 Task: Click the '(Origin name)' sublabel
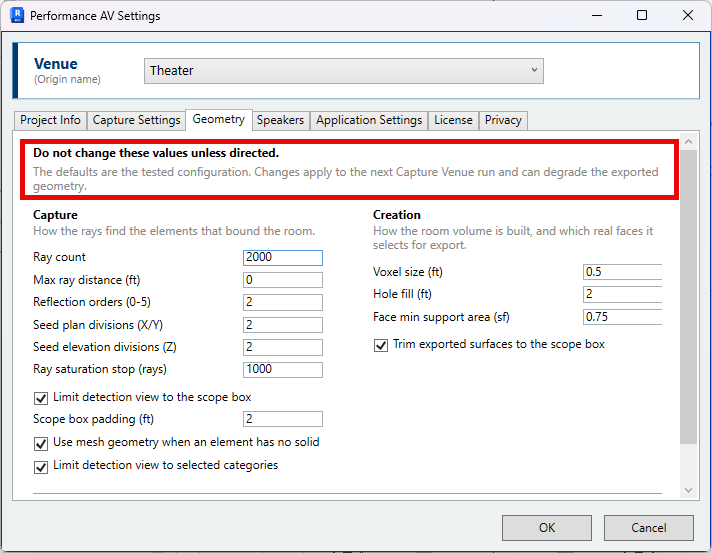click(67, 79)
